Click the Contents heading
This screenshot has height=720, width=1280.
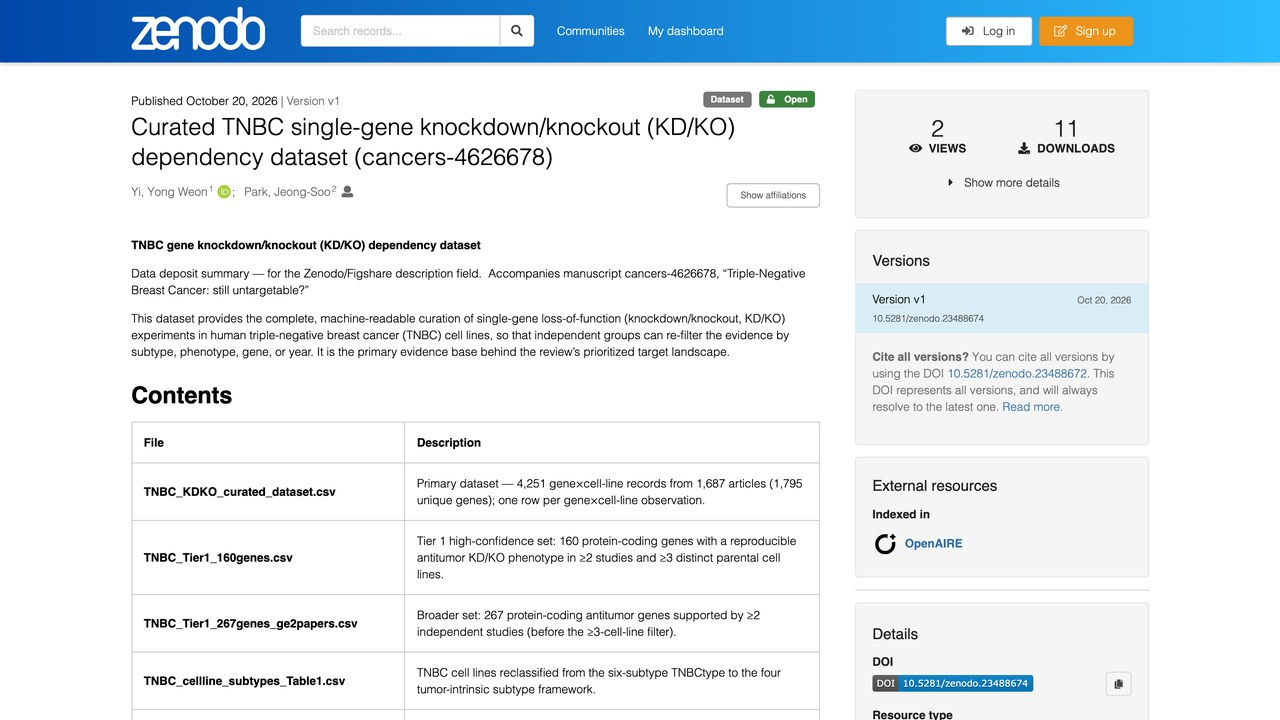(182, 395)
